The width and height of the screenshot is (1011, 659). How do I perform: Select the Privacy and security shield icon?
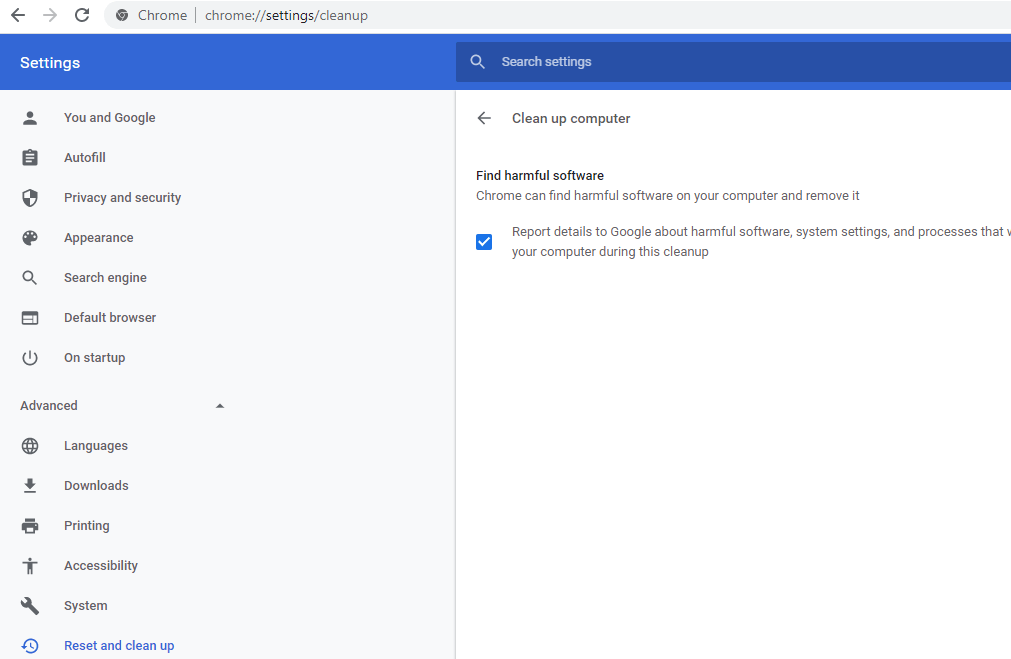tap(30, 197)
